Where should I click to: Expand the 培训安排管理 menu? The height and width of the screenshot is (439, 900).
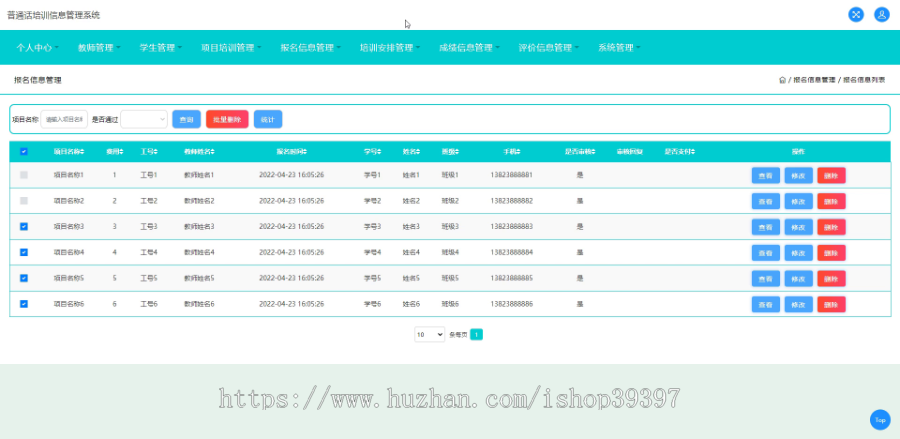pos(390,48)
